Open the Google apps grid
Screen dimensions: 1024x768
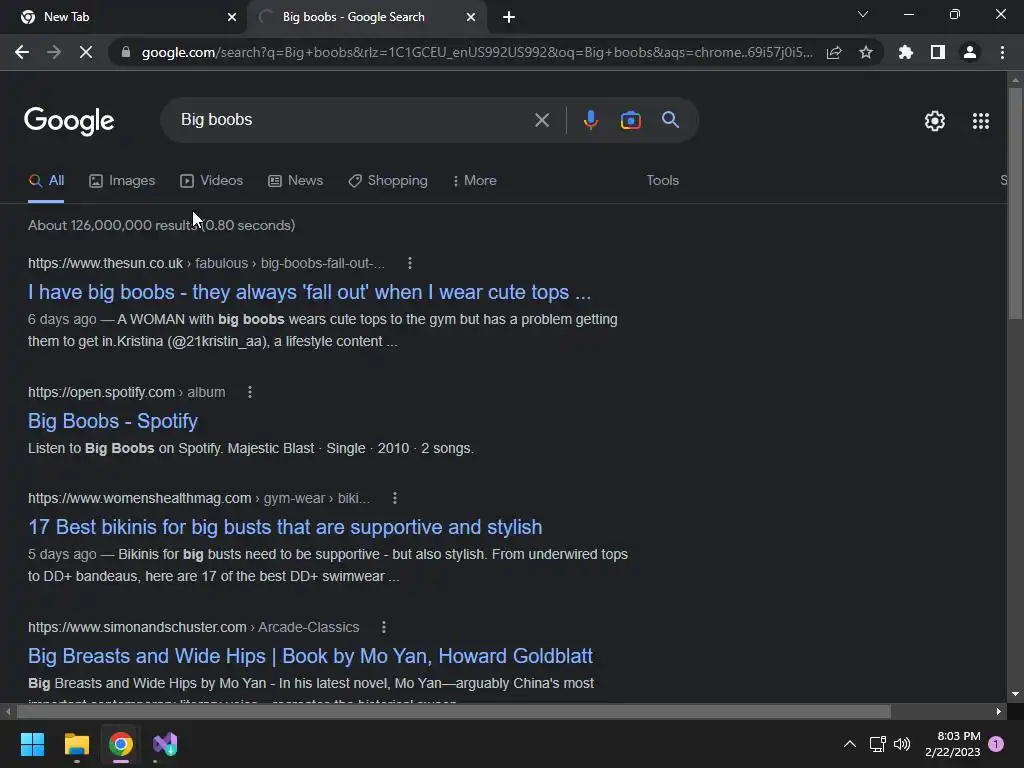pyautogui.click(x=981, y=121)
